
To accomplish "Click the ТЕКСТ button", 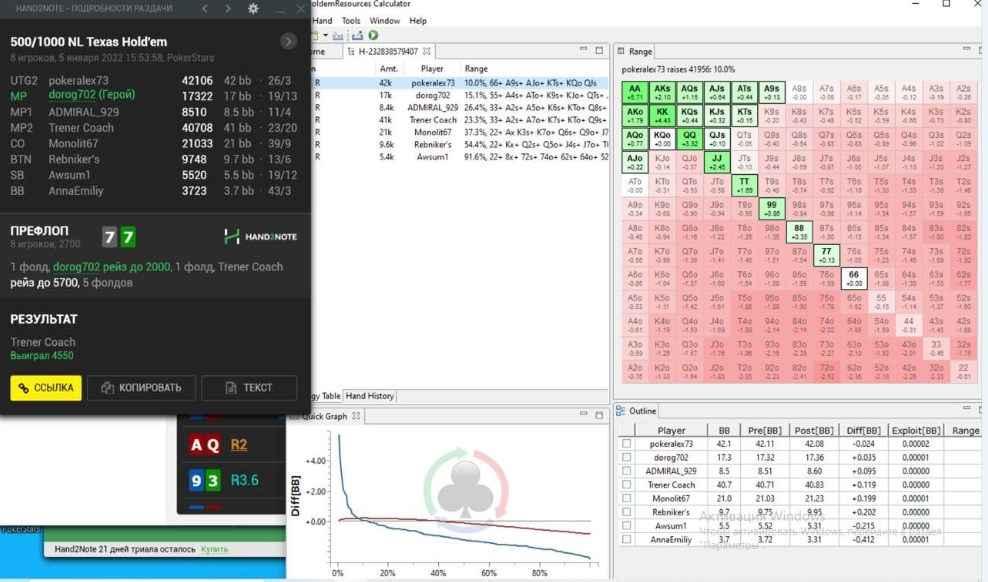I will pyautogui.click(x=249, y=388).
